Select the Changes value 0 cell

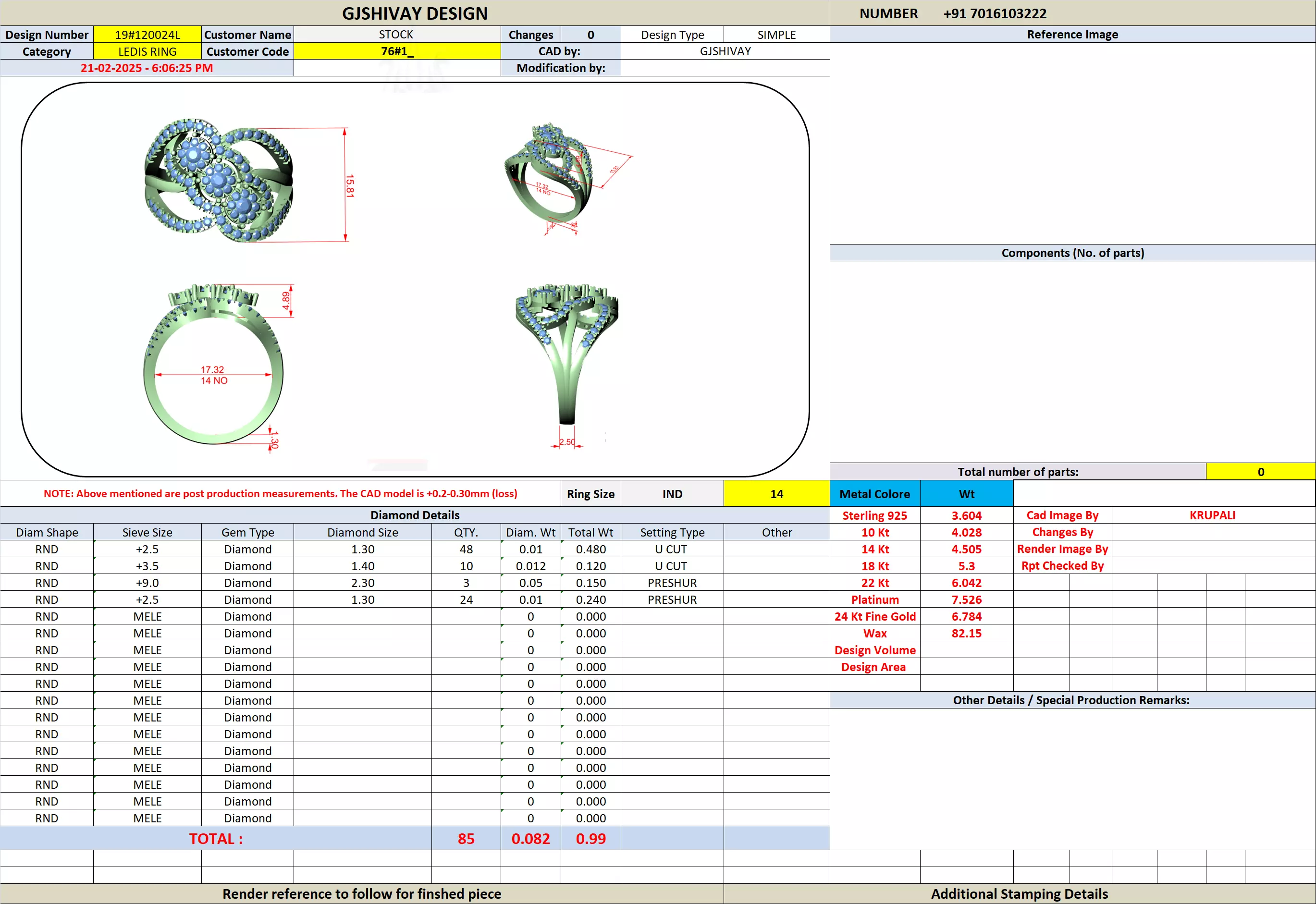click(590, 35)
